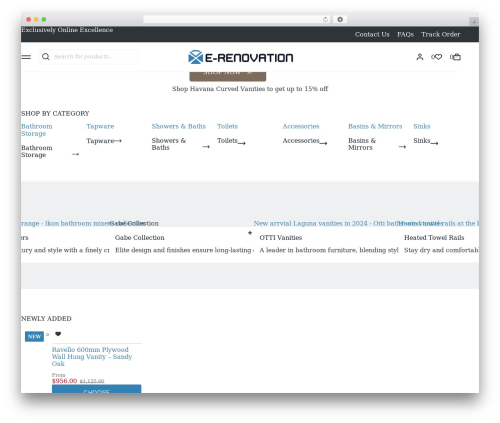
Task: Open the shopping cart bag icon
Action: (456, 57)
